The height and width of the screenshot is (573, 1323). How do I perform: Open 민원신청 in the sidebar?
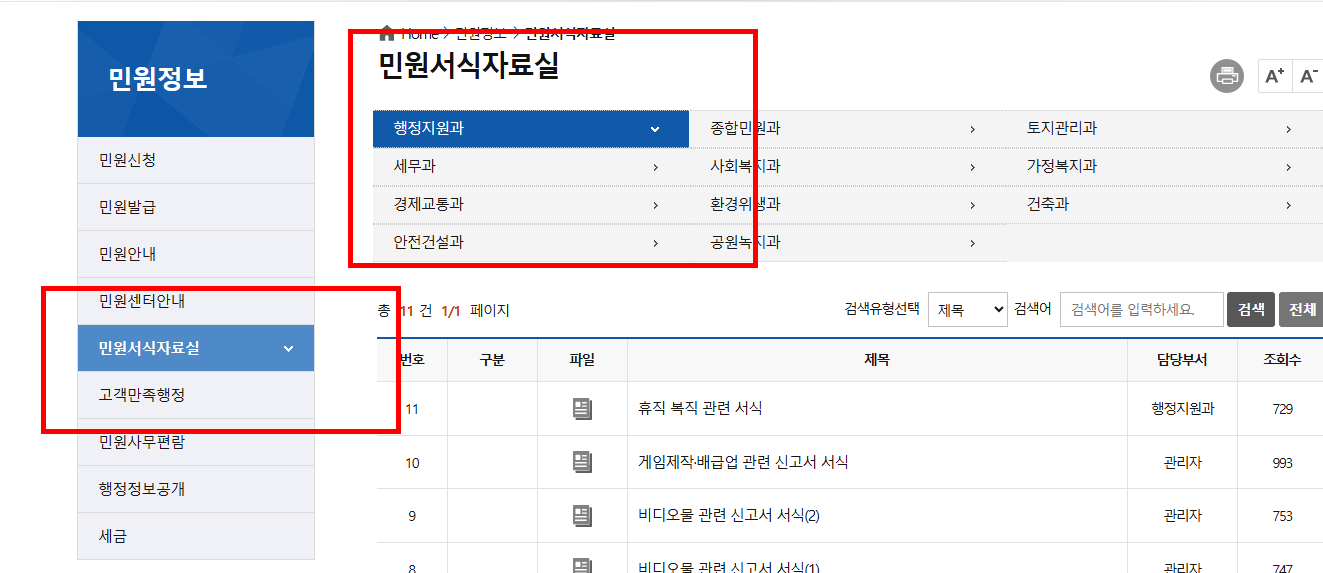[x=196, y=160]
